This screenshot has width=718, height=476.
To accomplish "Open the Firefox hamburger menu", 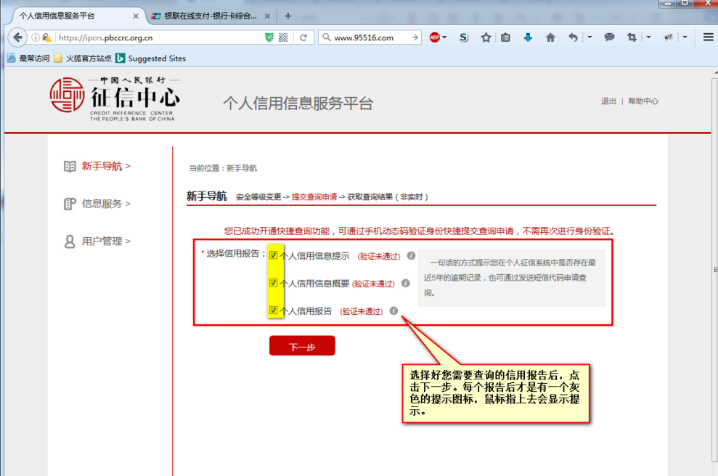I will pyautogui.click(x=705, y=38).
